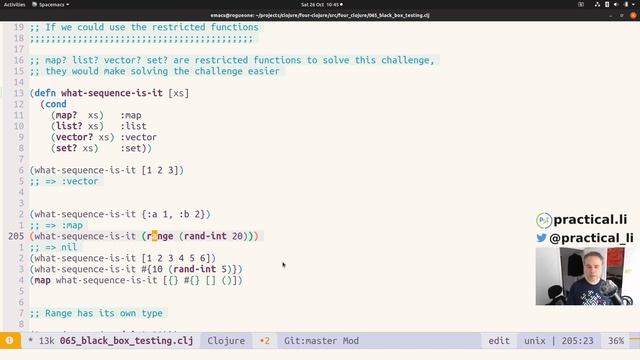The height and width of the screenshot is (360, 640).
Task: Click the practical.li link text
Action: click(590, 220)
